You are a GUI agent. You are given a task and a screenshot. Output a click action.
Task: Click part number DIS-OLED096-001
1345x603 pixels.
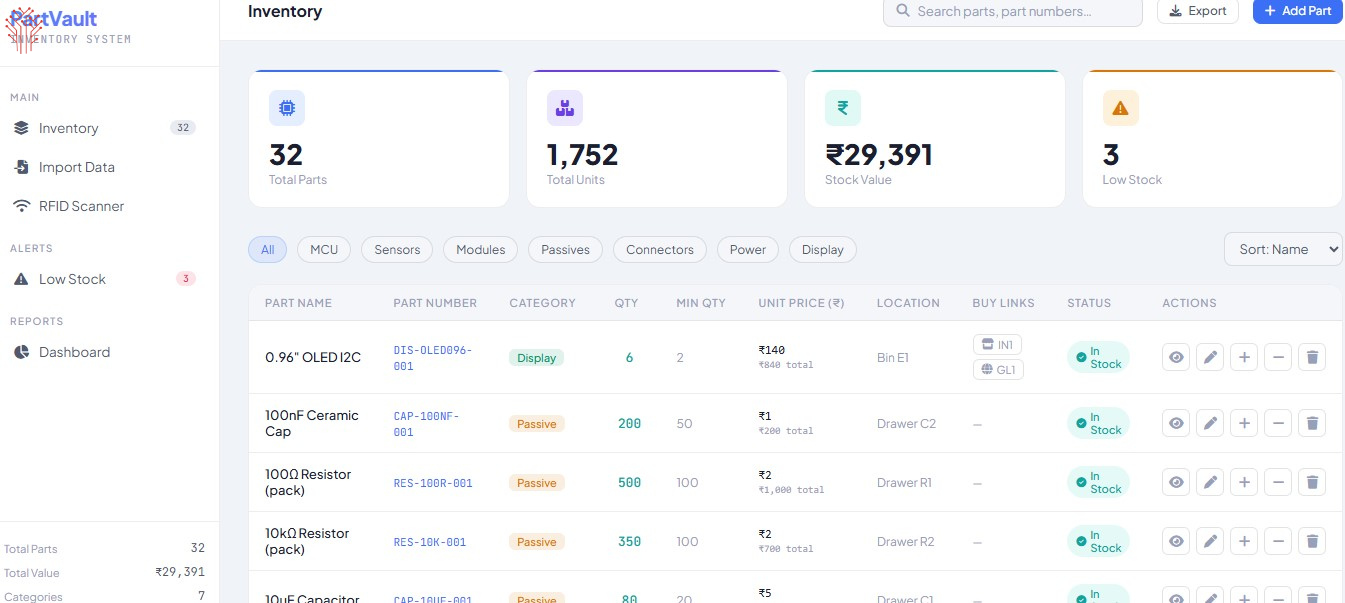[x=433, y=358]
